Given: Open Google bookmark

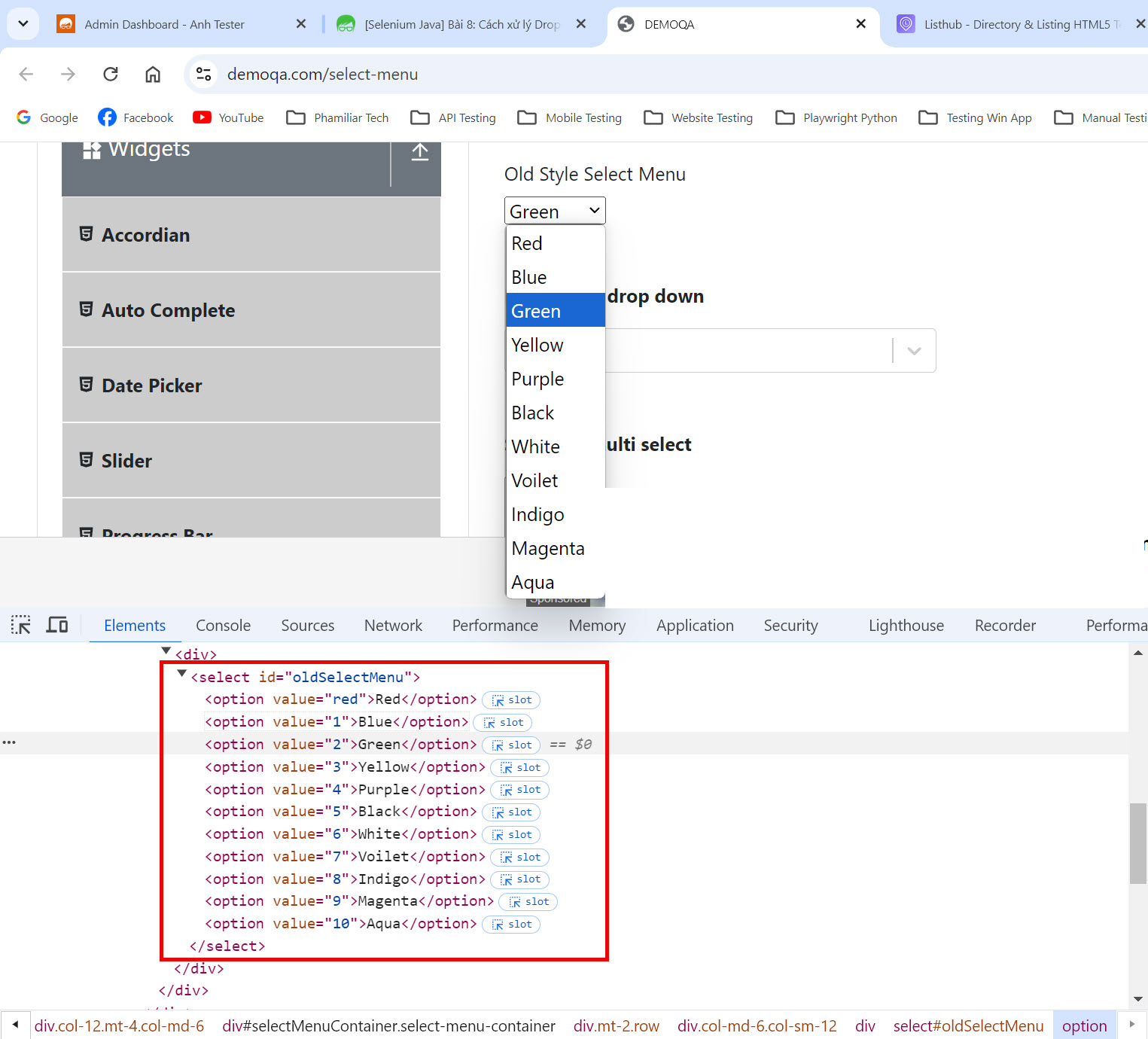Looking at the screenshot, I should [x=47, y=117].
